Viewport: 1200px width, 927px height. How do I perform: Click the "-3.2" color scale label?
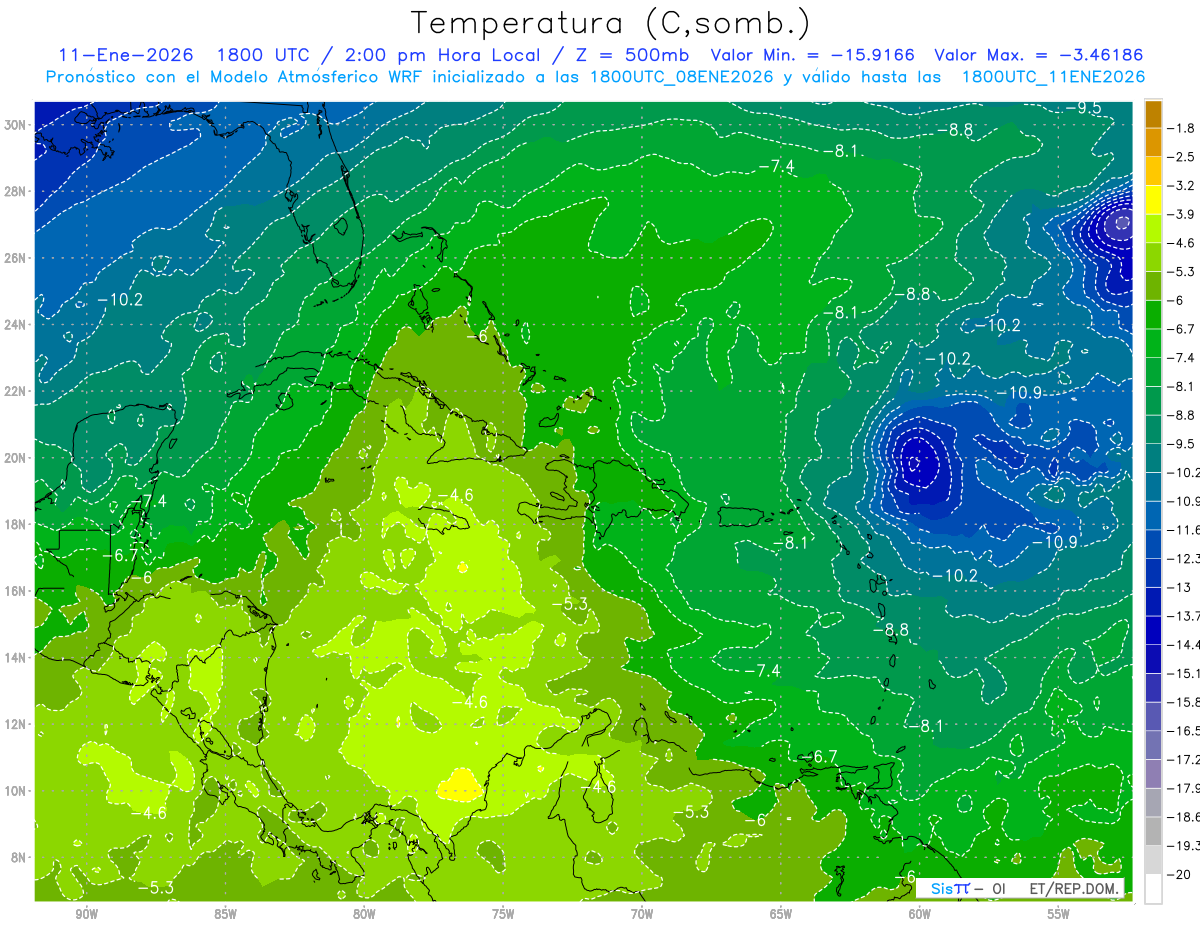(1180, 186)
